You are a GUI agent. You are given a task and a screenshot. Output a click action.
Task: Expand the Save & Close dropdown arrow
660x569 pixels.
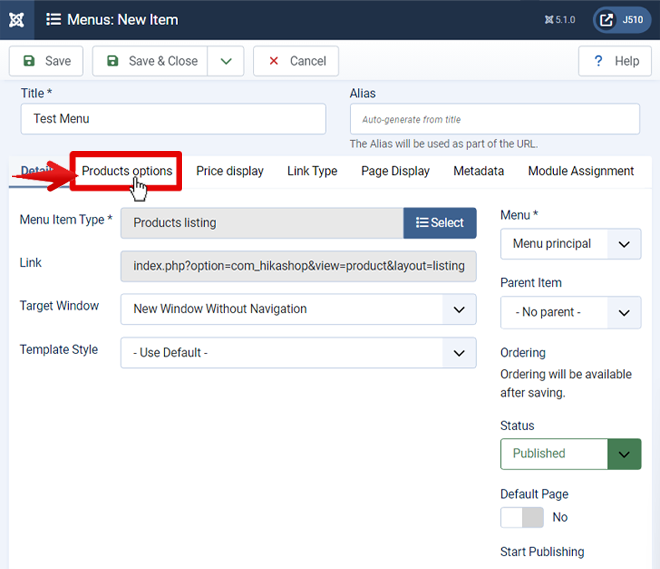226,61
